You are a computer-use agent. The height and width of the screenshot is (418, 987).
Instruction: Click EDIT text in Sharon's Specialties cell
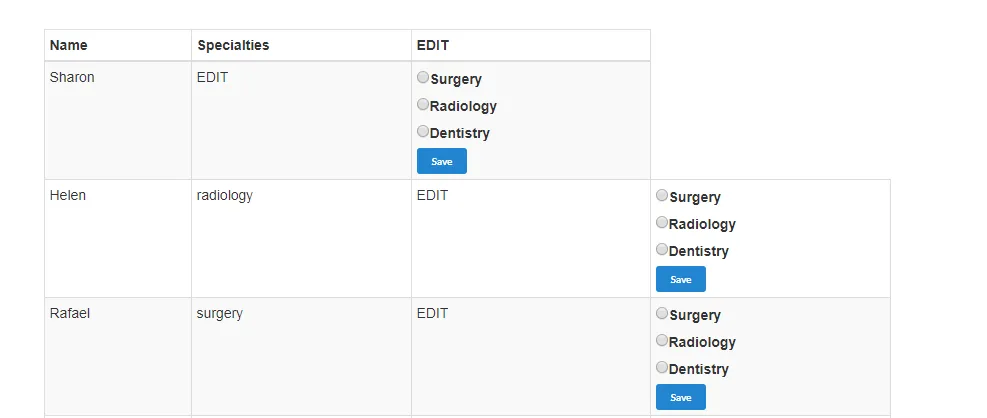coord(212,77)
